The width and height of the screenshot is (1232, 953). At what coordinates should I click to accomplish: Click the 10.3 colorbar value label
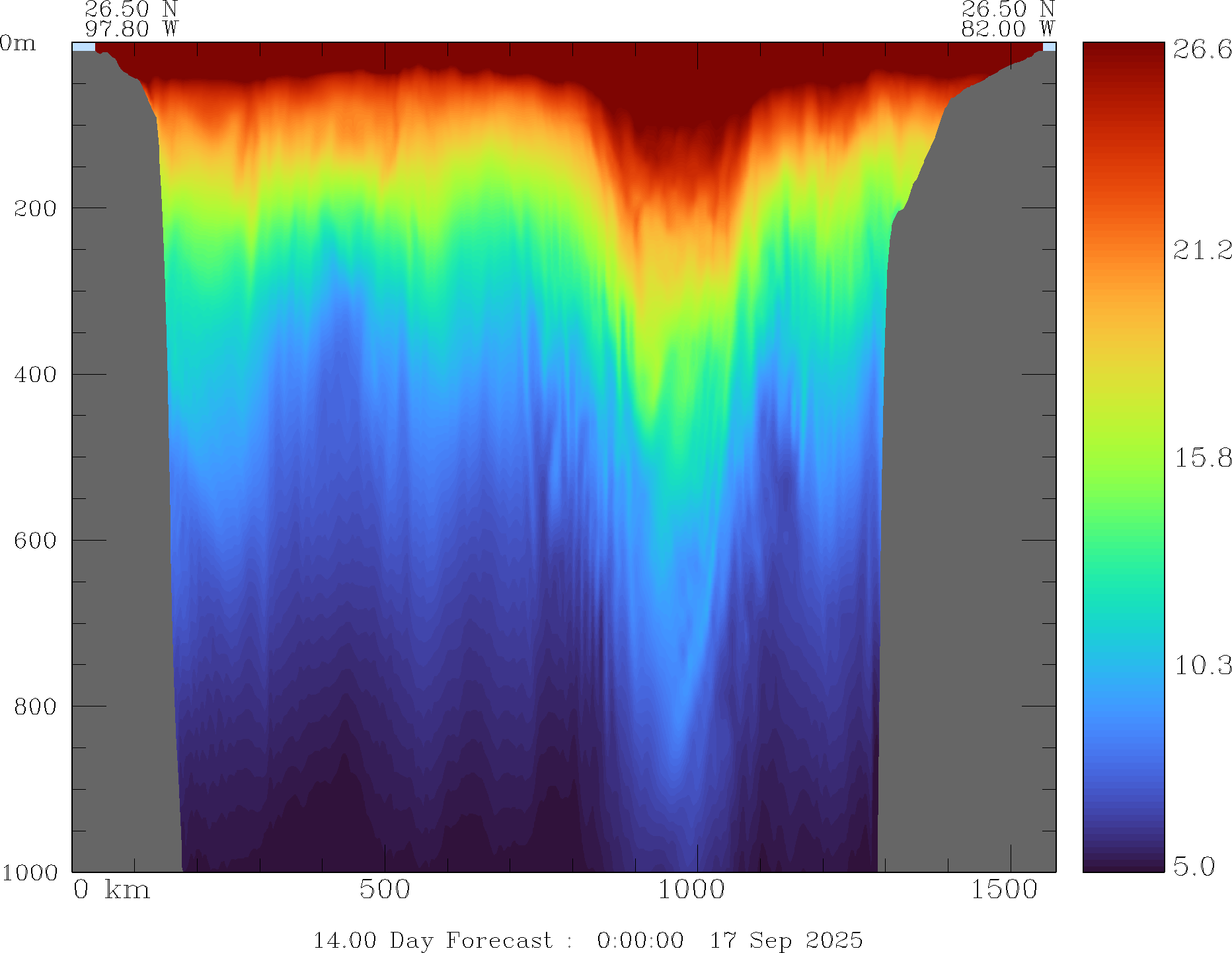(x=1202, y=666)
